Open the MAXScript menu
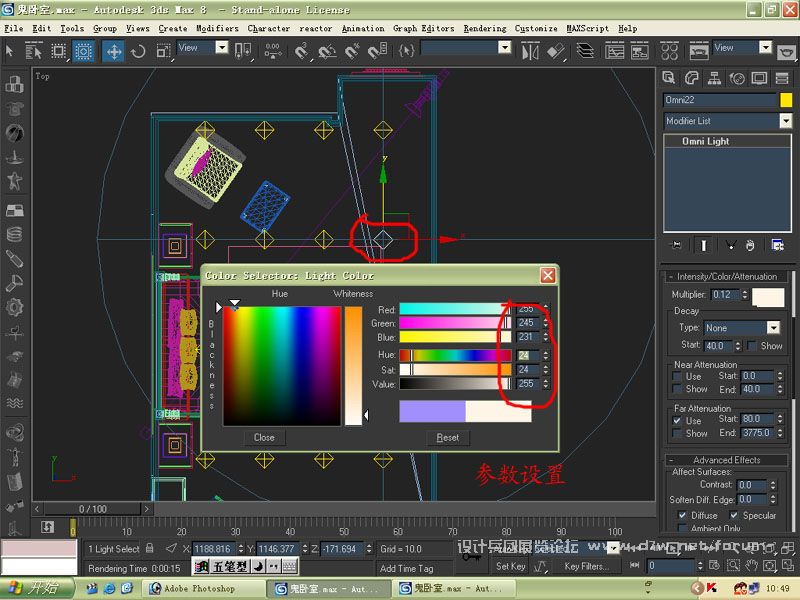The height and width of the screenshot is (600, 800). [587, 29]
